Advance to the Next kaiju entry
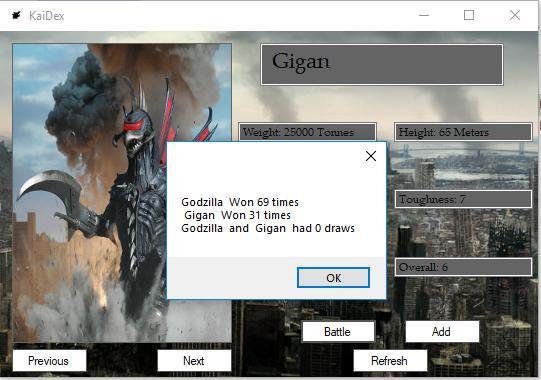The image size is (541, 380). pos(194,361)
